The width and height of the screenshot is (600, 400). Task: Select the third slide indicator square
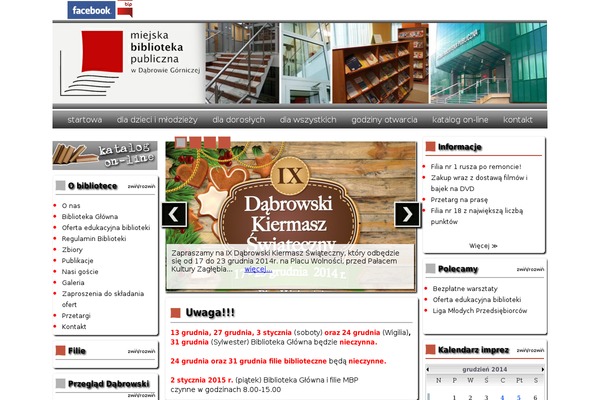[210, 143]
